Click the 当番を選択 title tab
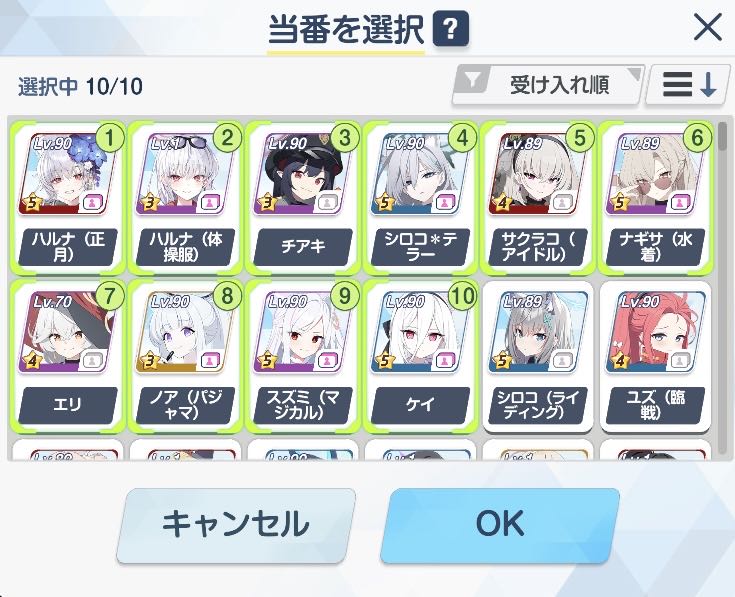Screen dimensions: 735x597 [346, 30]
